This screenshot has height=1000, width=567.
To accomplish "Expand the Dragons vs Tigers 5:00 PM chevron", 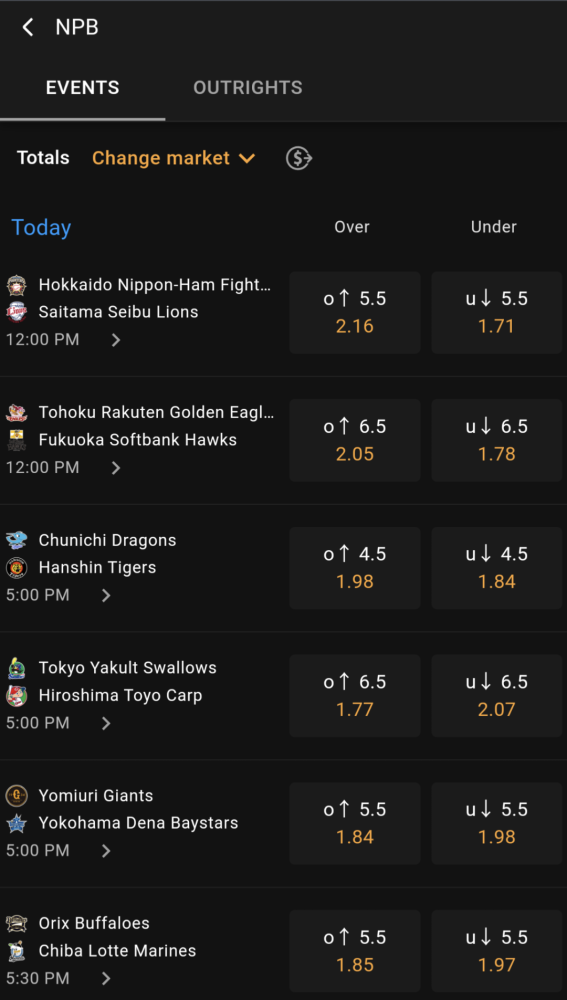I will (106, 595).
